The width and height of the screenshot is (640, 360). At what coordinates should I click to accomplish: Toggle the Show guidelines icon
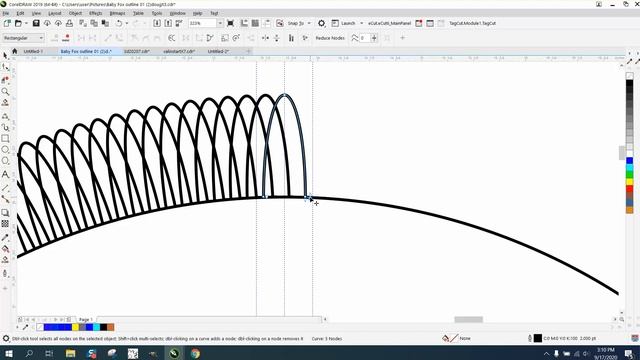click(267, 23)
